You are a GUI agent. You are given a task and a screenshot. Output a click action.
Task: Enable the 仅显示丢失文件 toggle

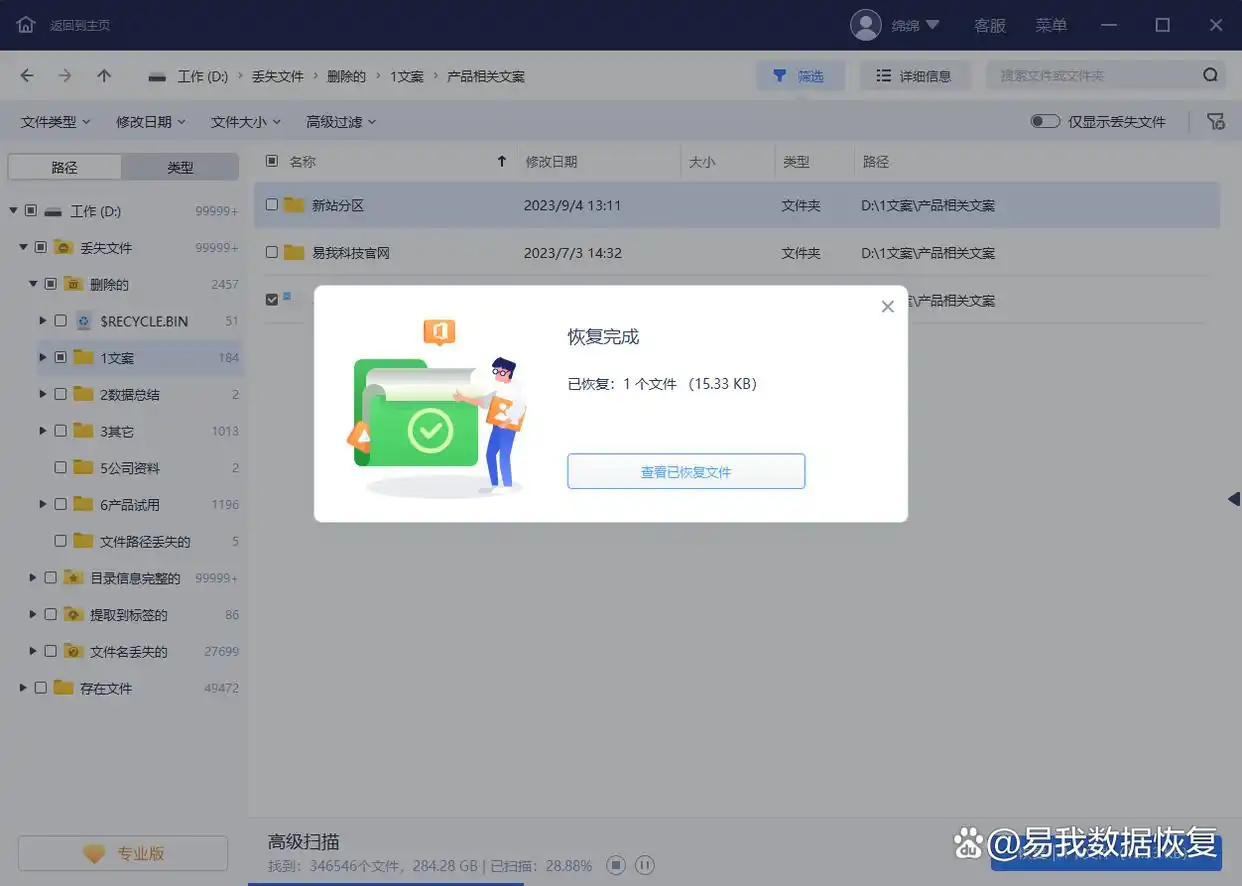1045,120
